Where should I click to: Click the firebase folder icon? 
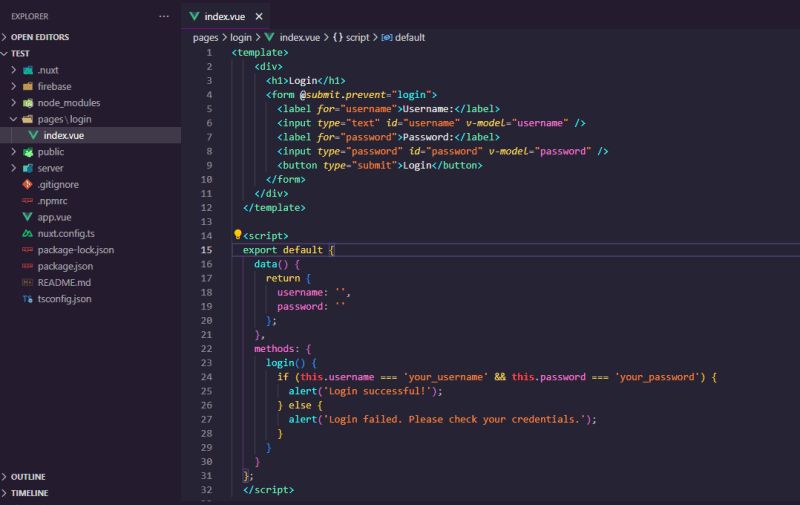pyautogui.click(x=28, y=86)
